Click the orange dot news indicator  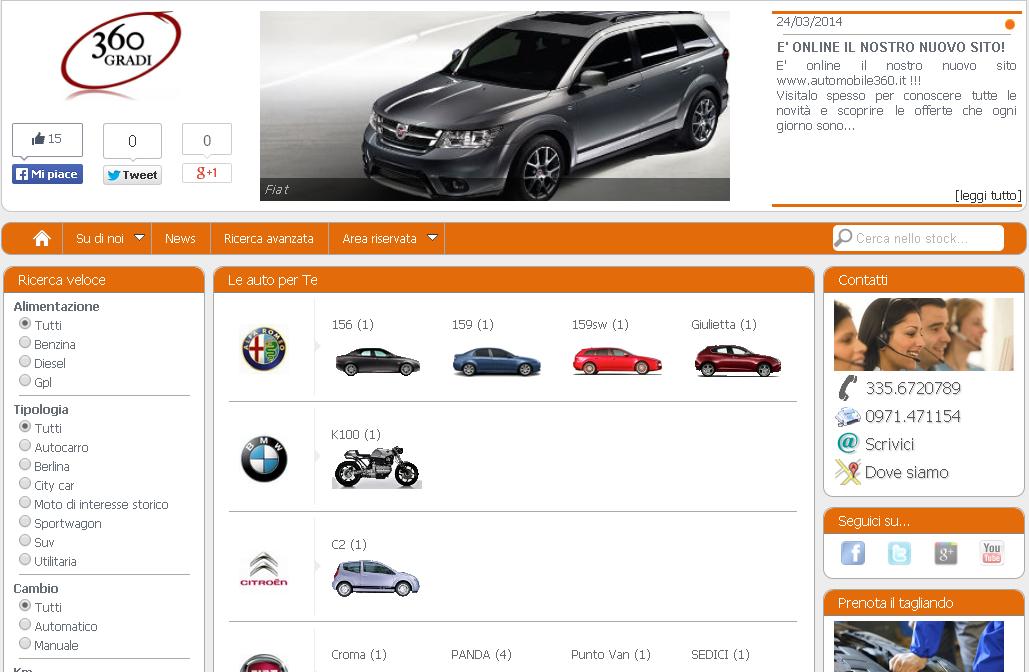[x=1010, y=24]
